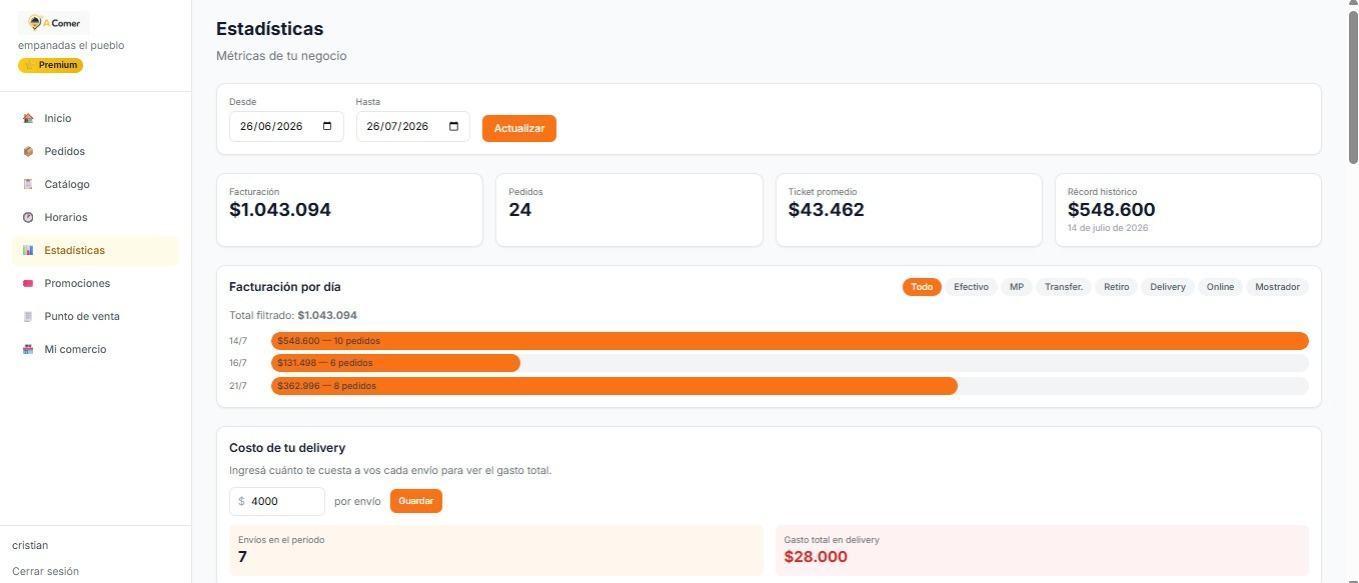
Task: Filter billing by Efectivo
Action: 971,287
